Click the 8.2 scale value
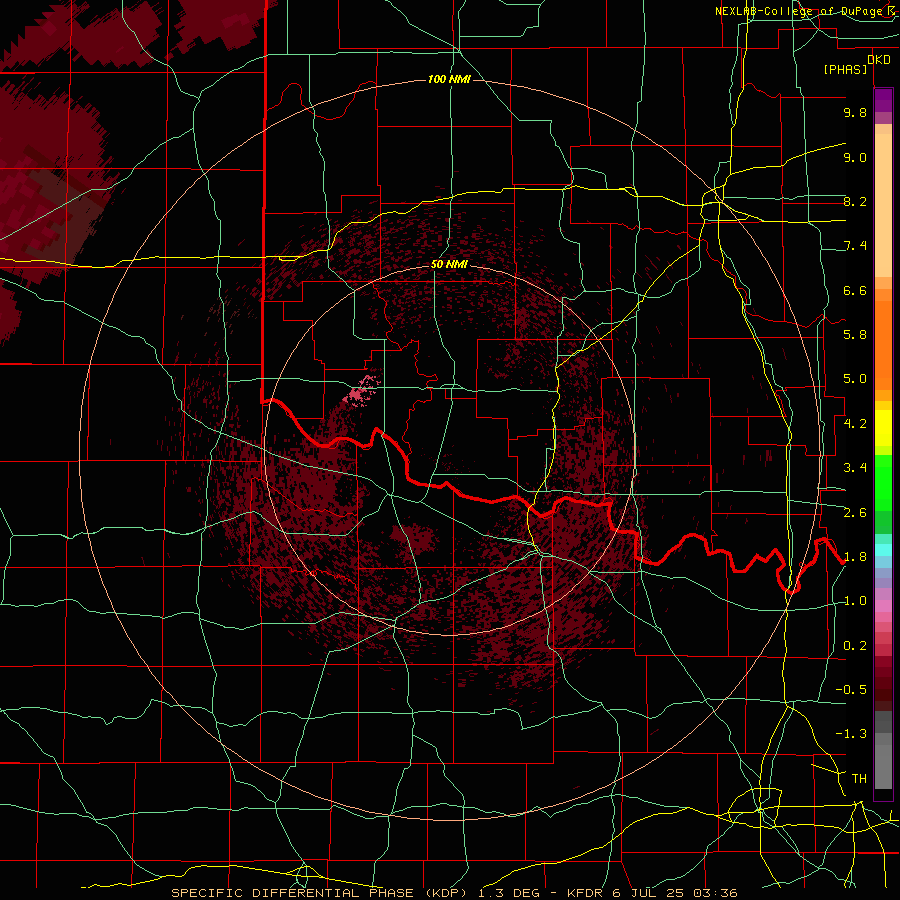 855,202
